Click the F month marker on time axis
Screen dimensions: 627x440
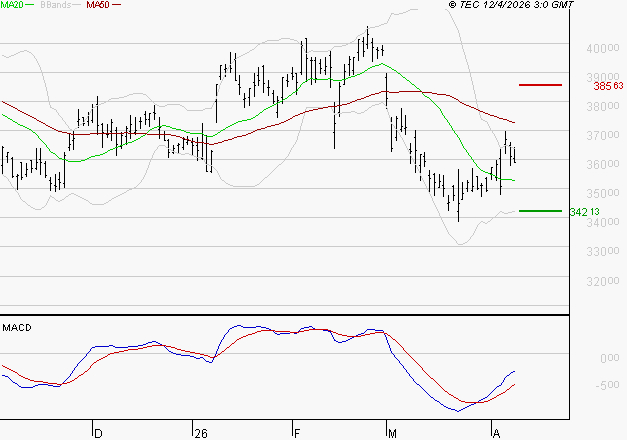pos(297,434)
